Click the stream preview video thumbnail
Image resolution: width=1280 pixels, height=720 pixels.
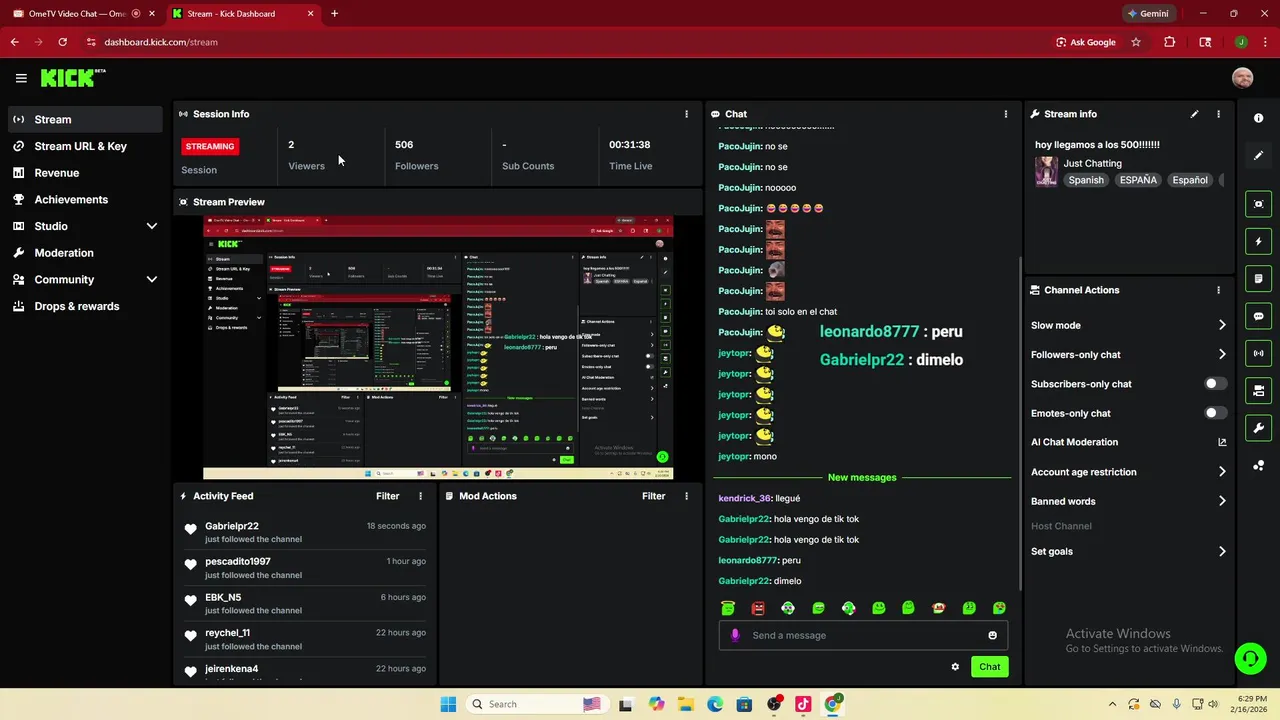click(x=438, y=348)
